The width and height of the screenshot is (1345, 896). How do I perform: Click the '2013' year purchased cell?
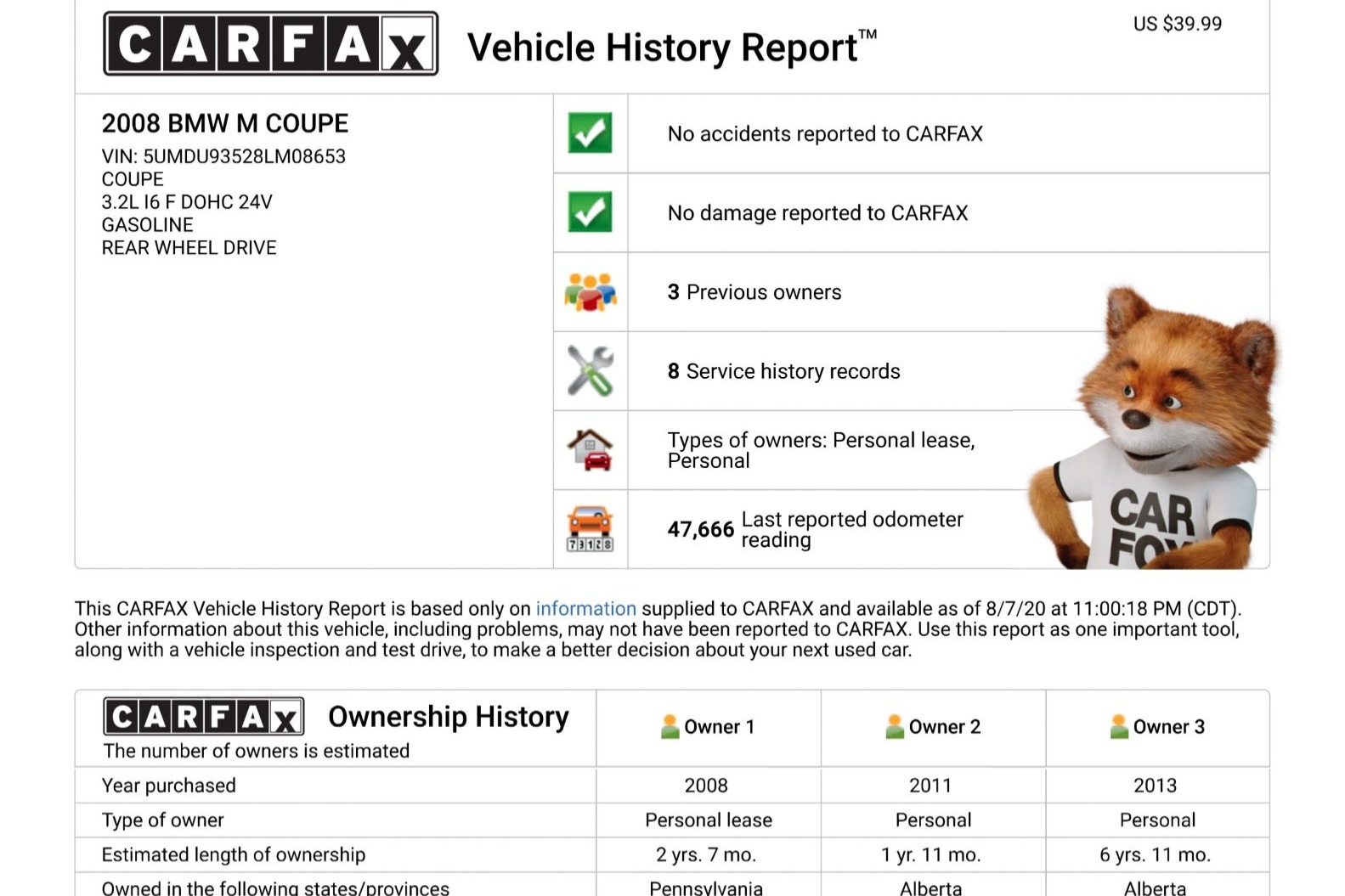click(1155, 786)
